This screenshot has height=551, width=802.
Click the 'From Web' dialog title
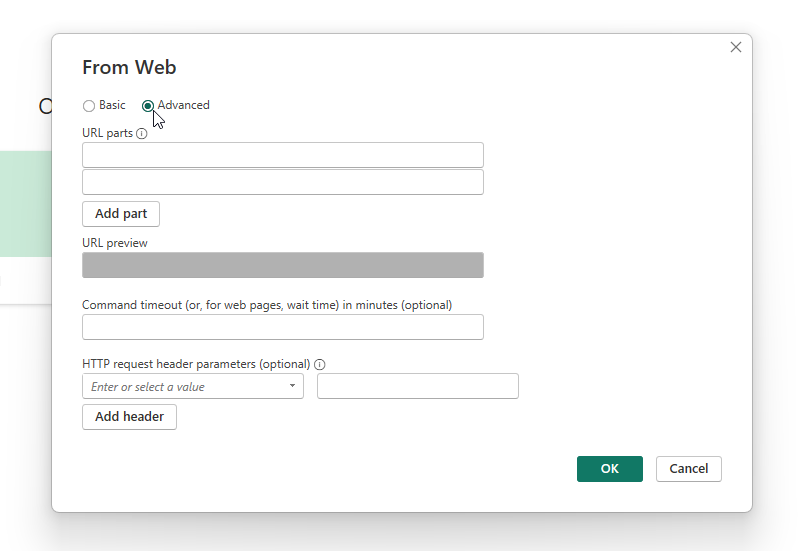(x=129, y=68)
